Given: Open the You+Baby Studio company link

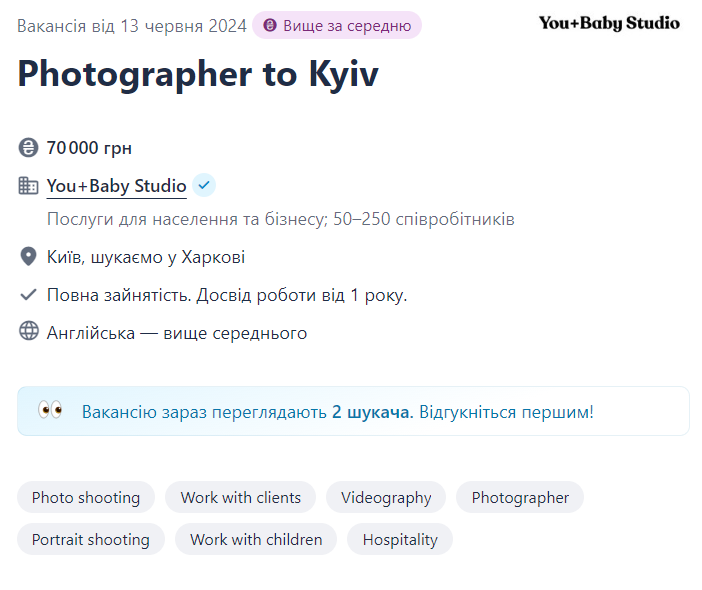Looking at the screenshot, I should [x=116, y=186].
